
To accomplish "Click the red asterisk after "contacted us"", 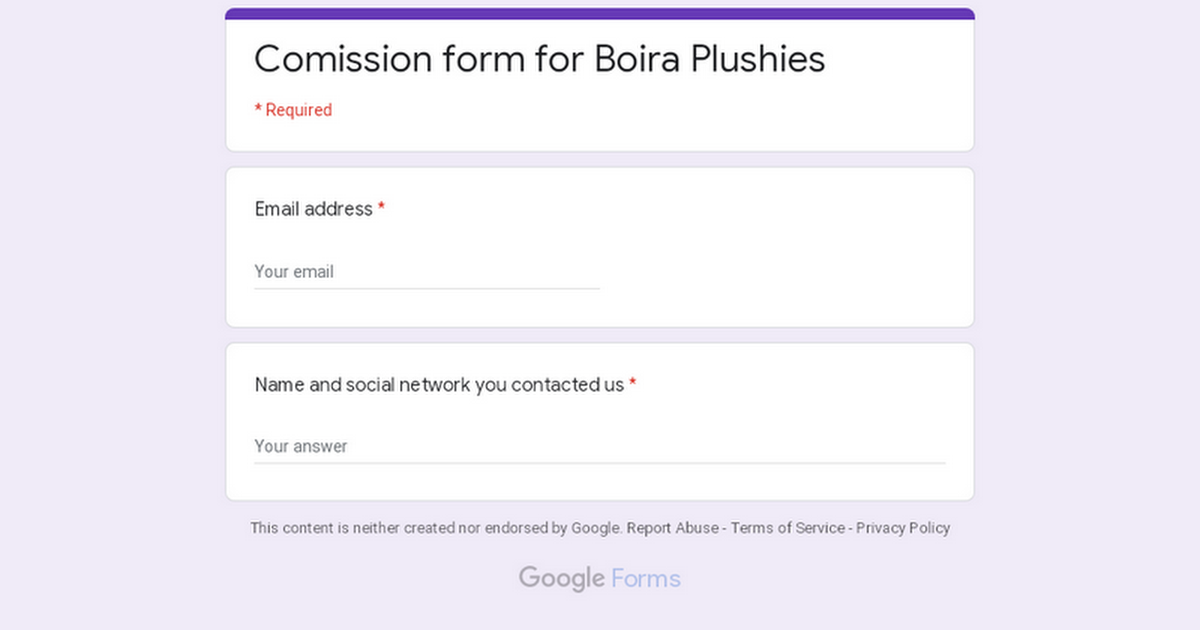I will click(x=633, y=384).
